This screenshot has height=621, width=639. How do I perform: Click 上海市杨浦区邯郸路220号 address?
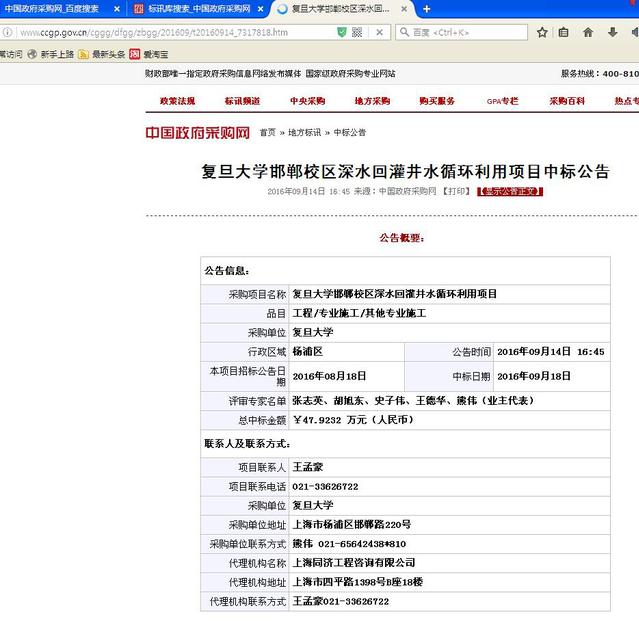tap(351, 525)
